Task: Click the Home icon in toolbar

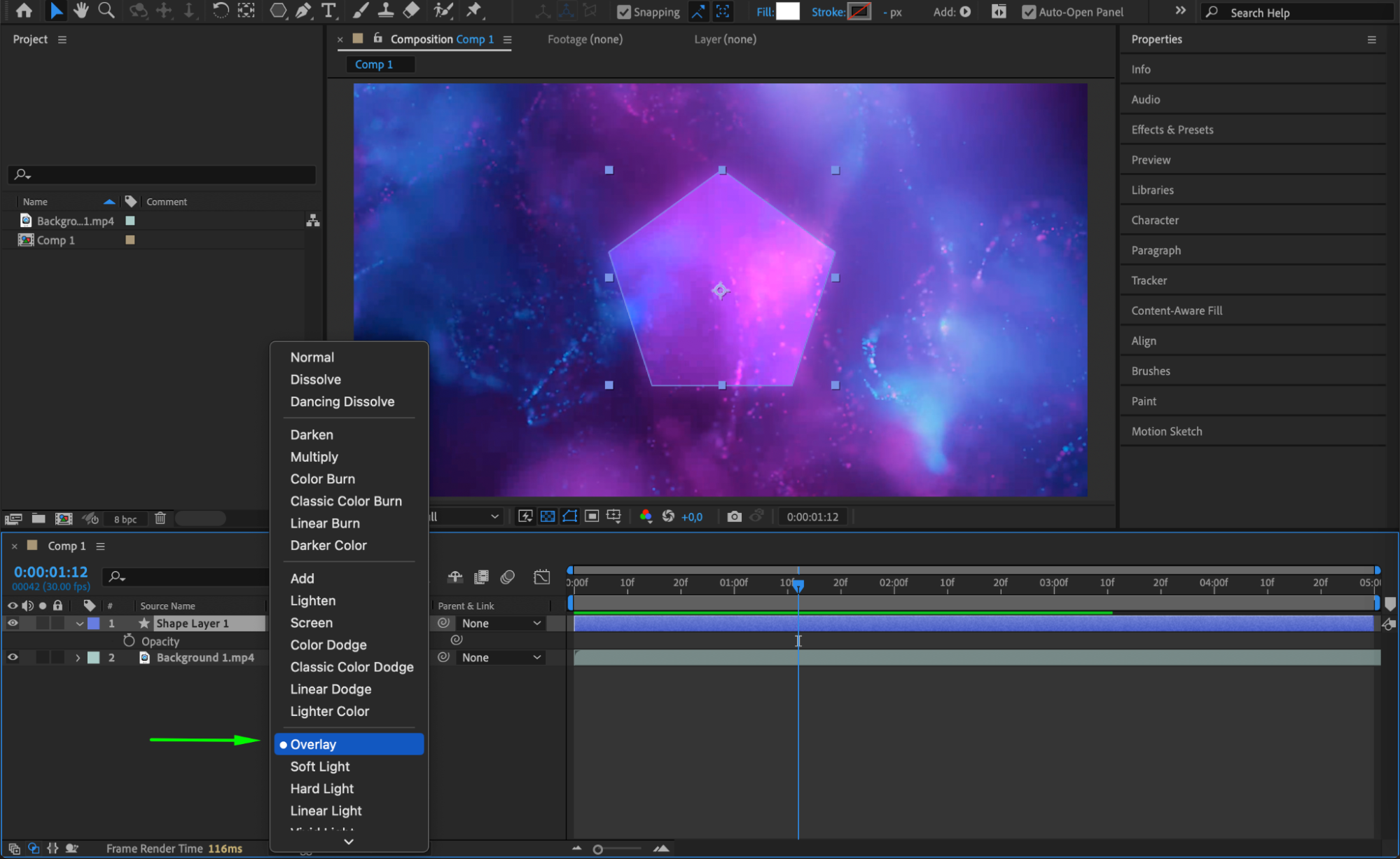Action: [24, 11]
